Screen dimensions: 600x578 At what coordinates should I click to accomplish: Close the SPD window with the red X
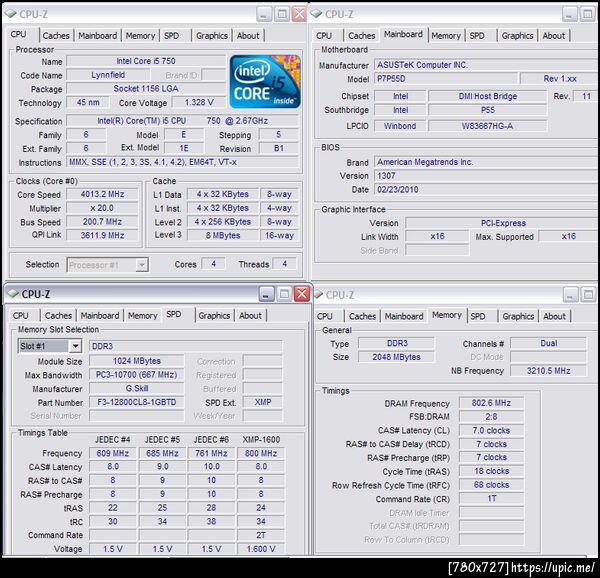[302, 294]
